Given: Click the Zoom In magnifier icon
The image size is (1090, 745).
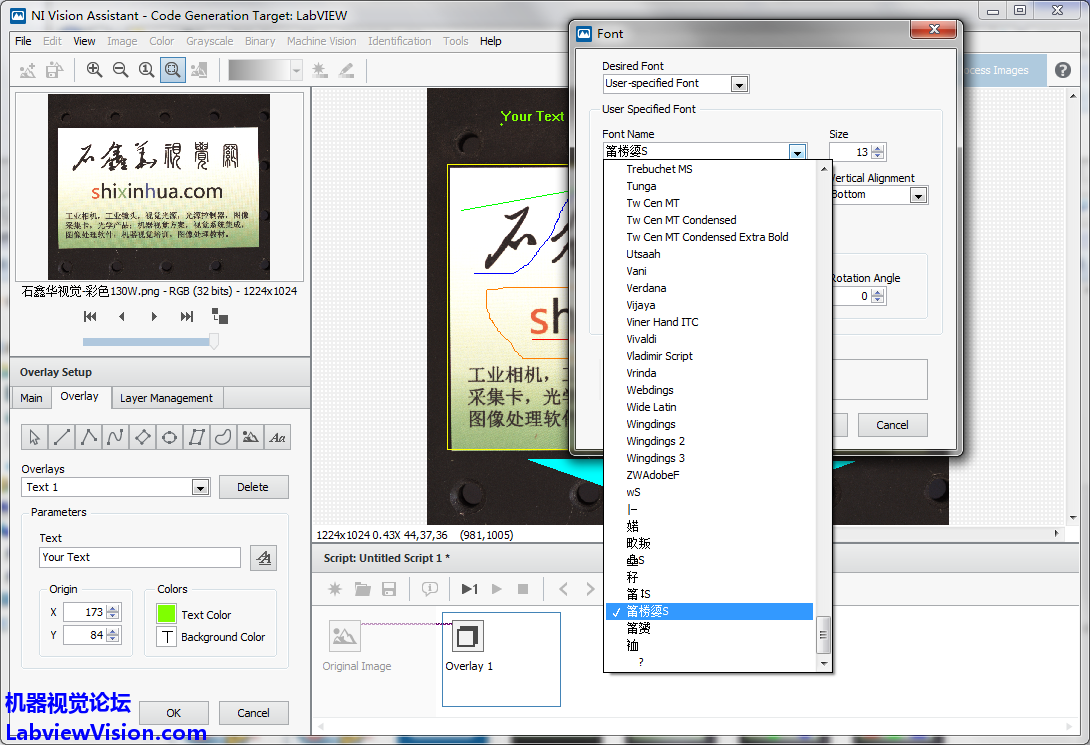Looking at the screenshot, I should coord(94,70).
